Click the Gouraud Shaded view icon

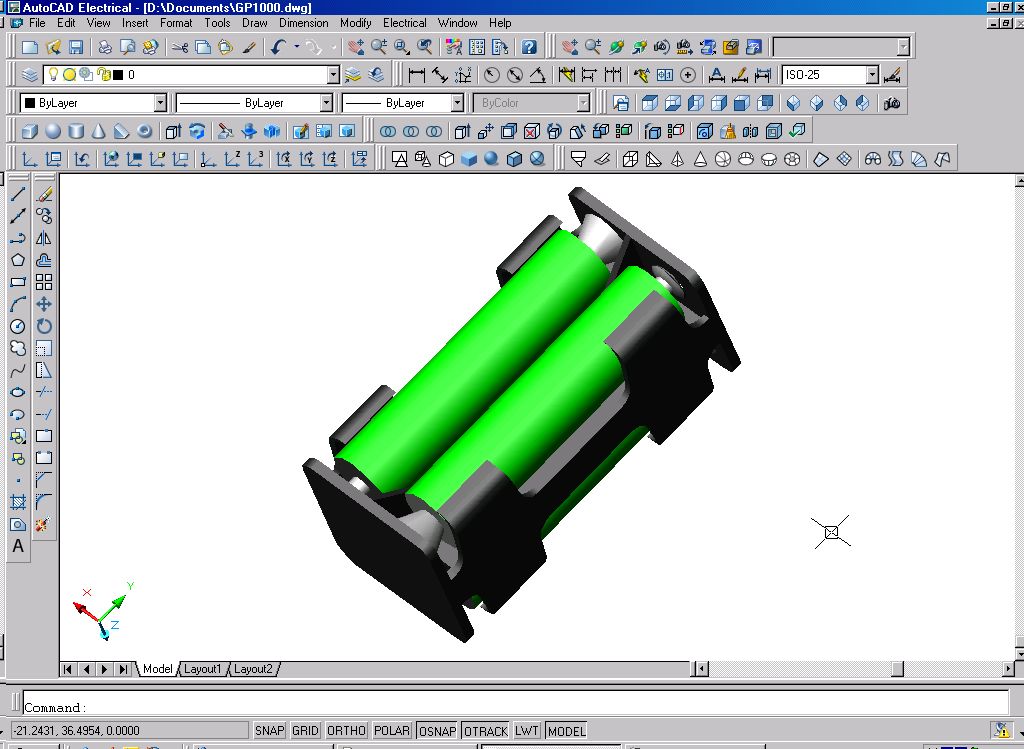click(x=491, y=159)
